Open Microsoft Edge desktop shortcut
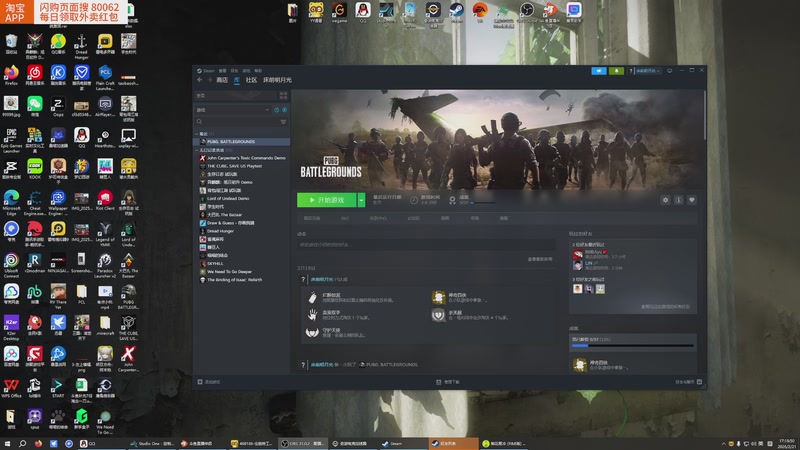Screen dimensions: 800x450 (x=11, y=203)
